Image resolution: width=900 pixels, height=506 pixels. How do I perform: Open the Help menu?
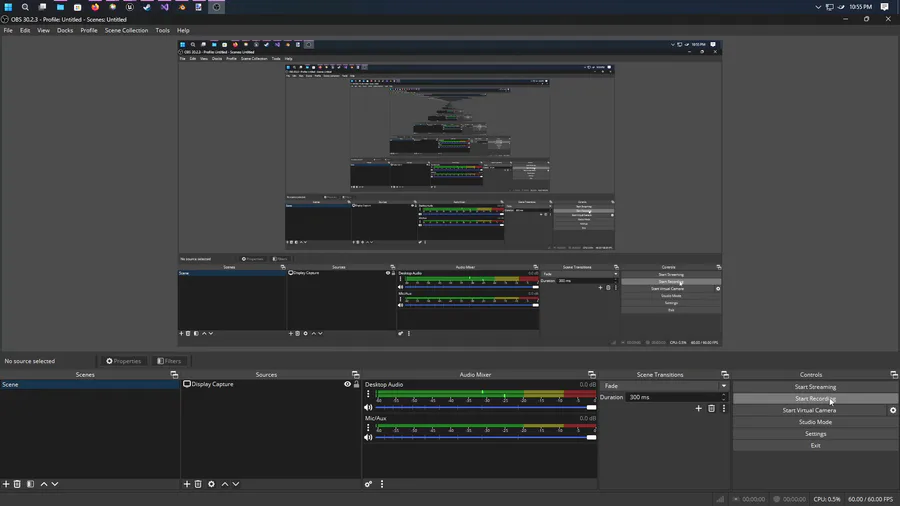click(x=183, y=30)
